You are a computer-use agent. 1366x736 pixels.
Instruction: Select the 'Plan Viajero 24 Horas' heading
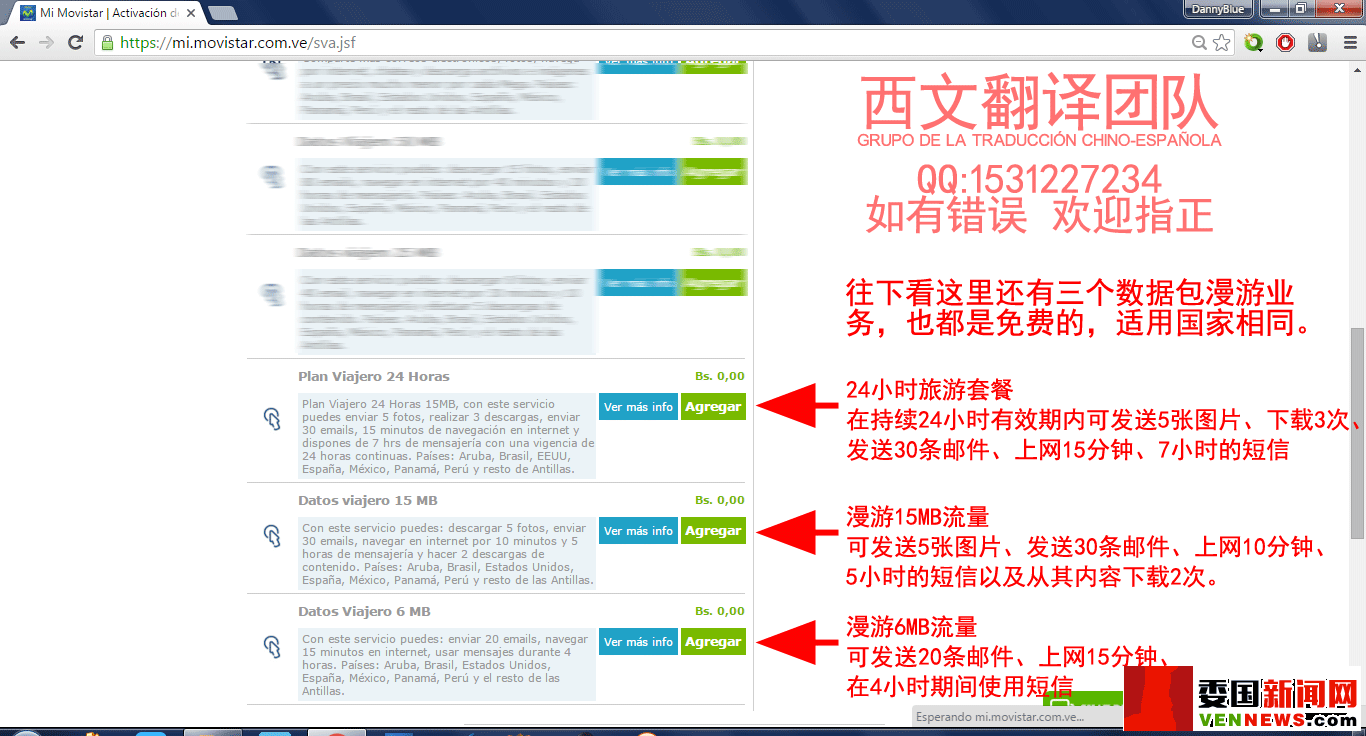click(x=374, y=377)
